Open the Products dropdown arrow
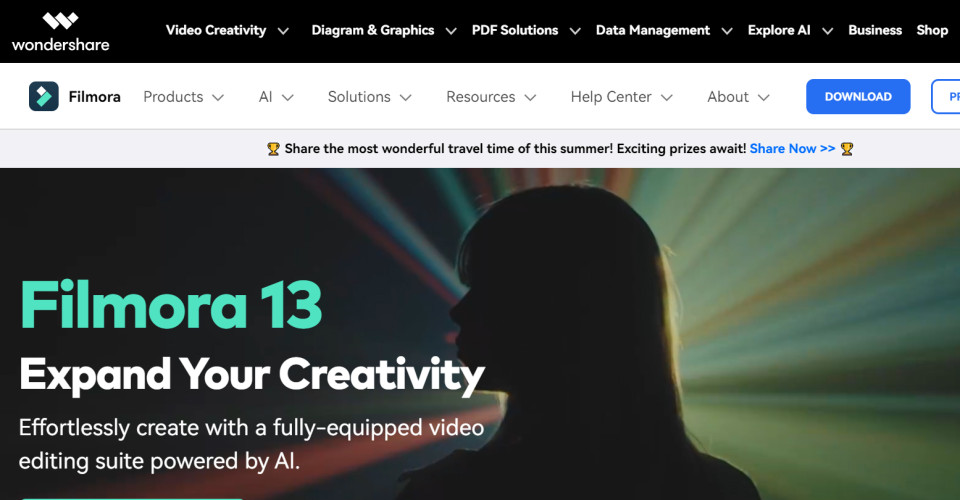960x500 pixels. click(x=218, y=97)
